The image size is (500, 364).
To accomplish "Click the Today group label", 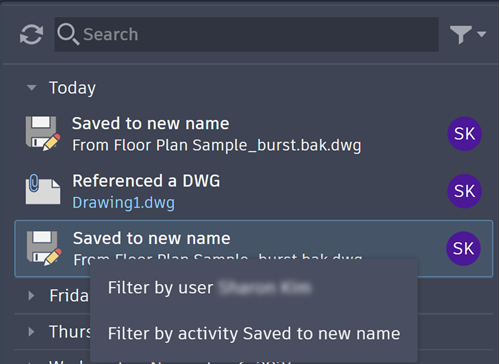I will click(x=72, y=88).
